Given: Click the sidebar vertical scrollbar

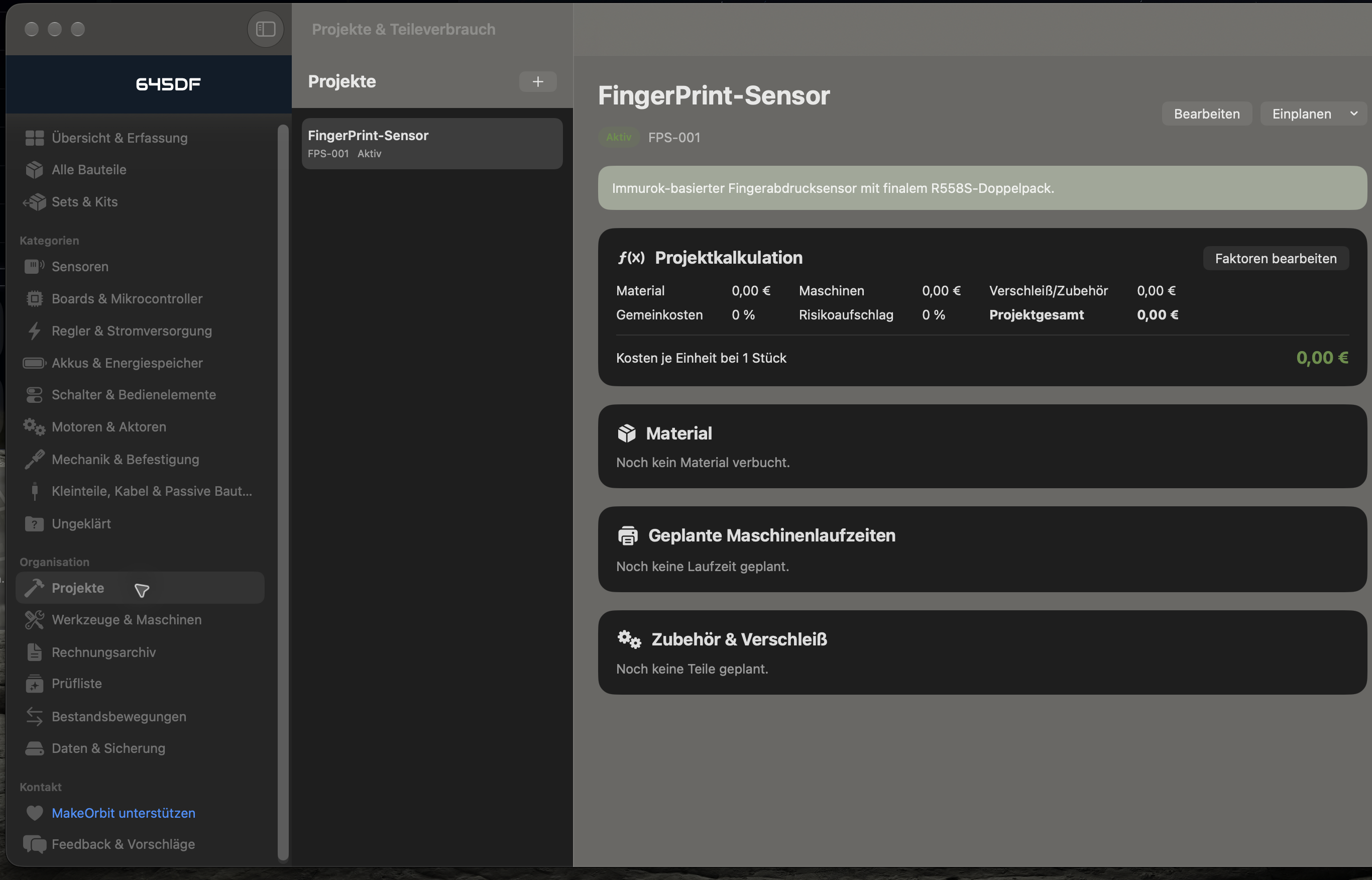Looking at the screenshot, I should (x=283, y=491).
